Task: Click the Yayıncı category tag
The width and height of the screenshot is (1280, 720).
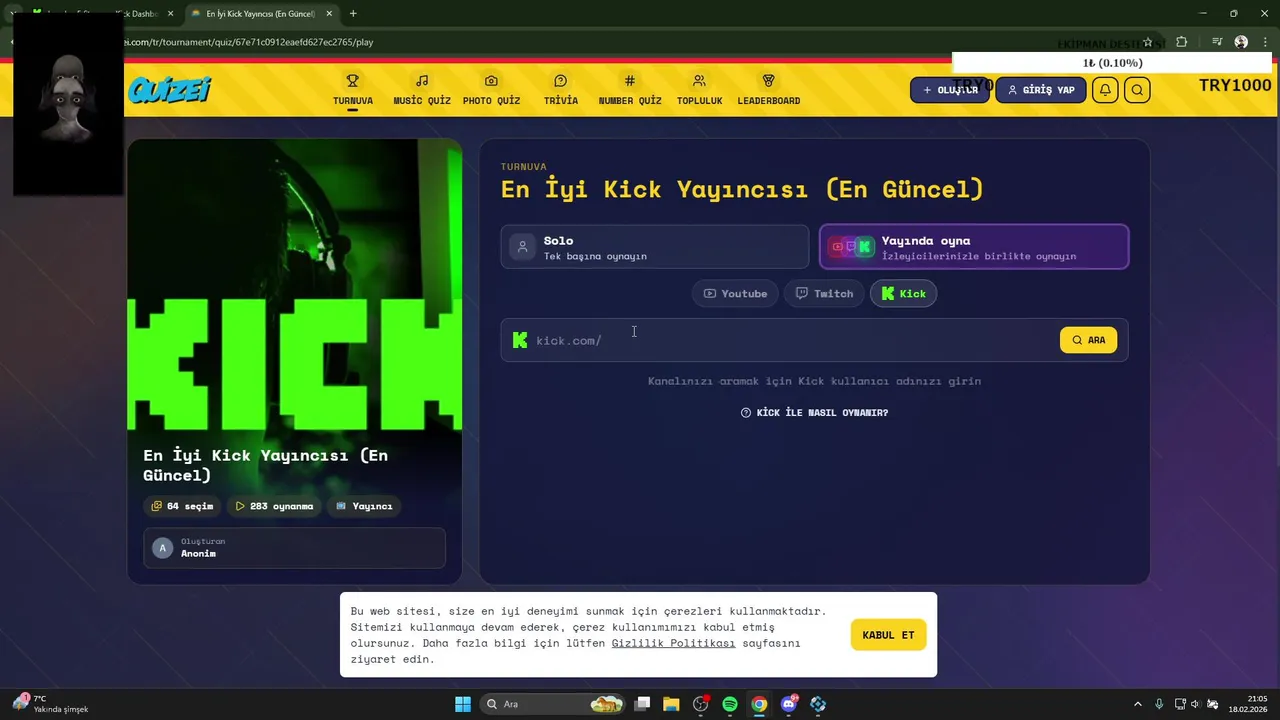Action: (x=364, y=506)
